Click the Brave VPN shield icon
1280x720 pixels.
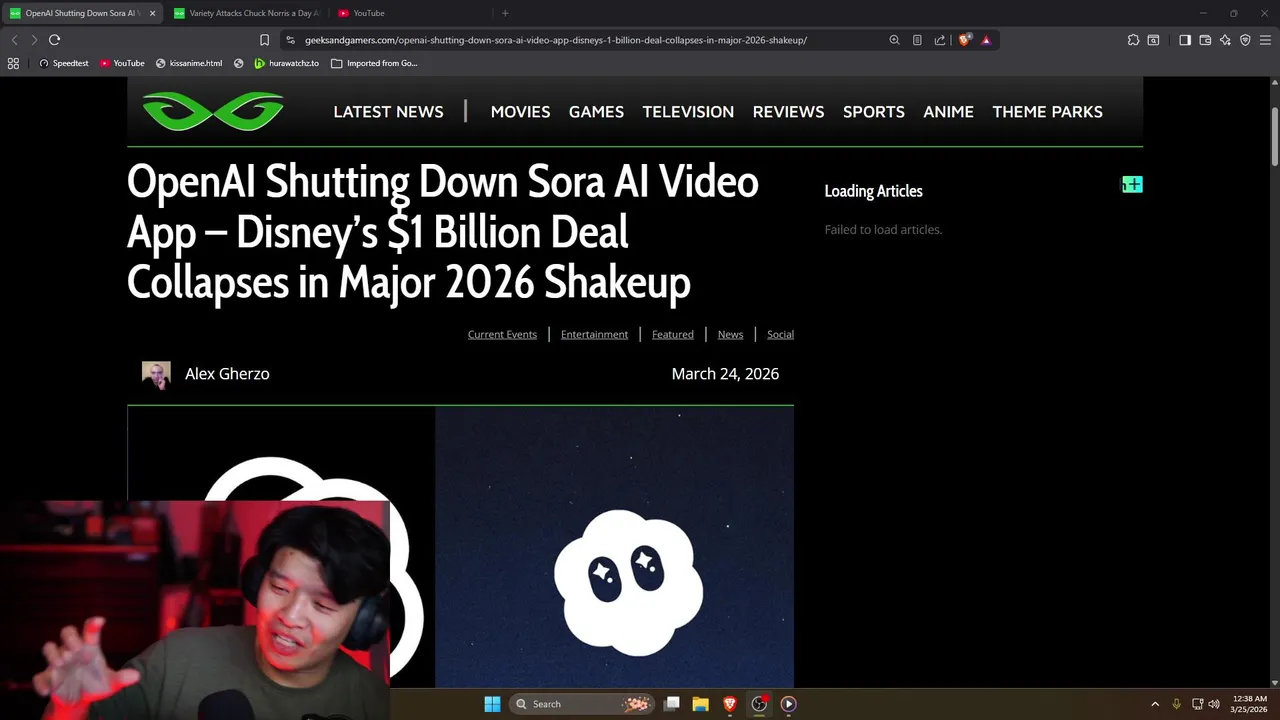click(x=1245, y=40)
